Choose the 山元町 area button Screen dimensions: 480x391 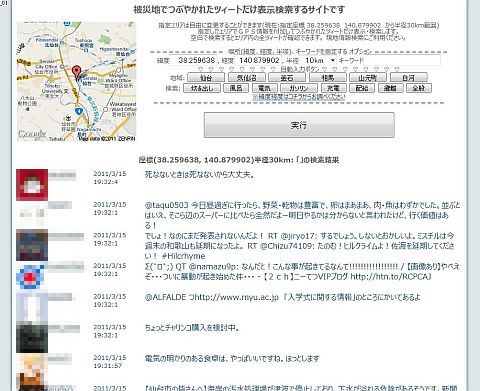pos(368,78)
